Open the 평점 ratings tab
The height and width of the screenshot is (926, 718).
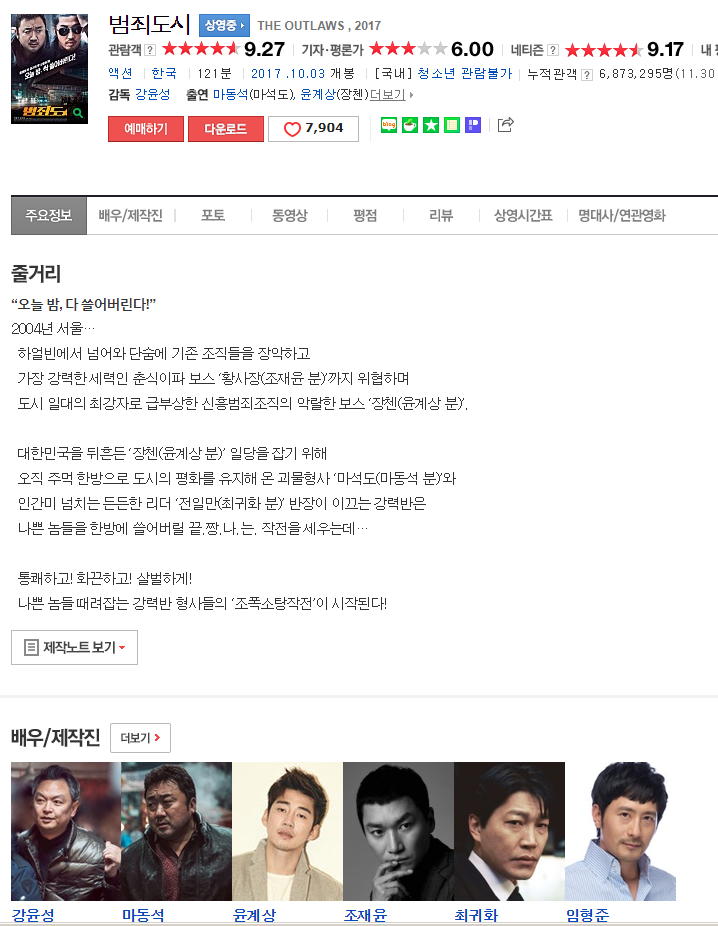[x=365, y=216]
